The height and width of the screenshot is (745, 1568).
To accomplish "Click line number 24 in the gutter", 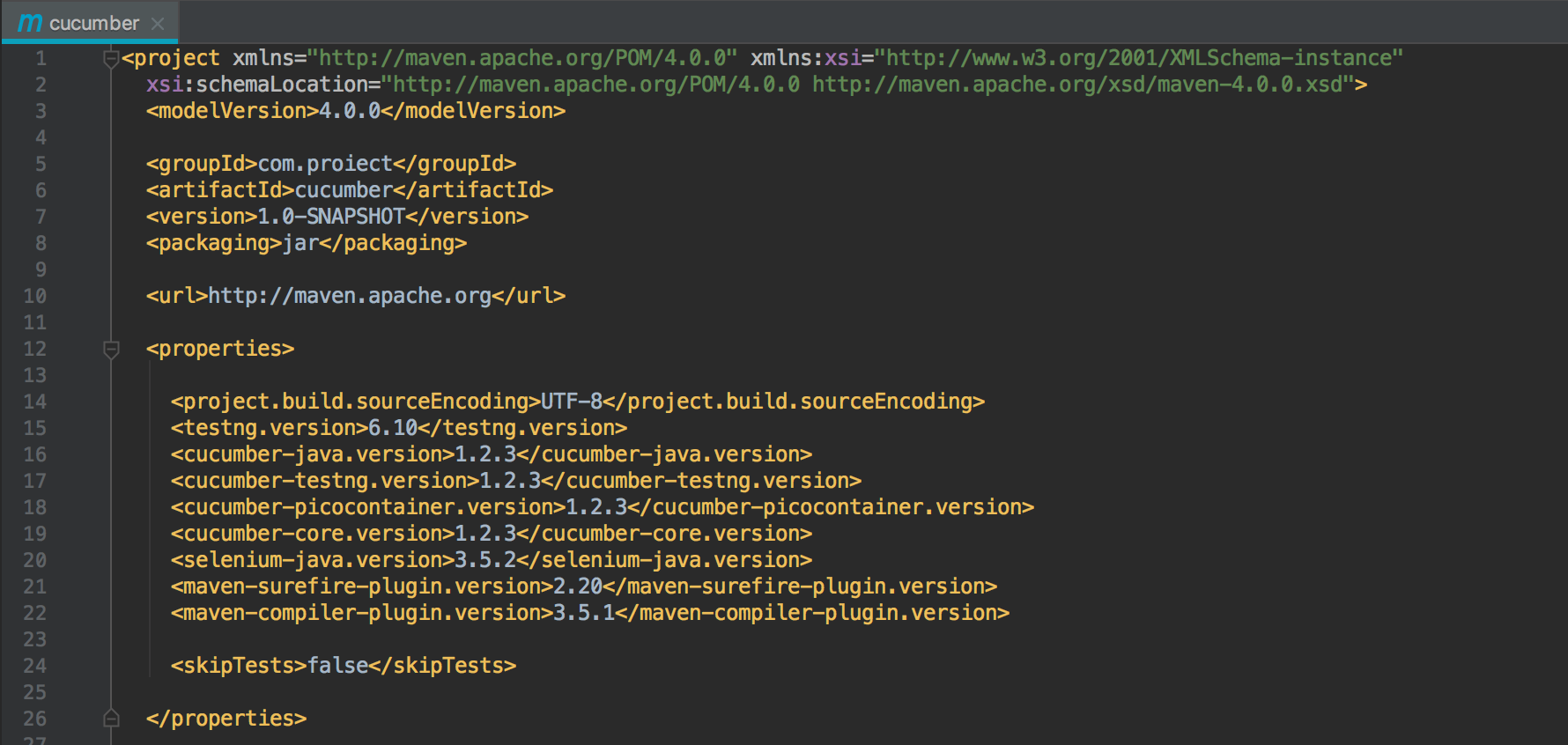I will (35, 666).
